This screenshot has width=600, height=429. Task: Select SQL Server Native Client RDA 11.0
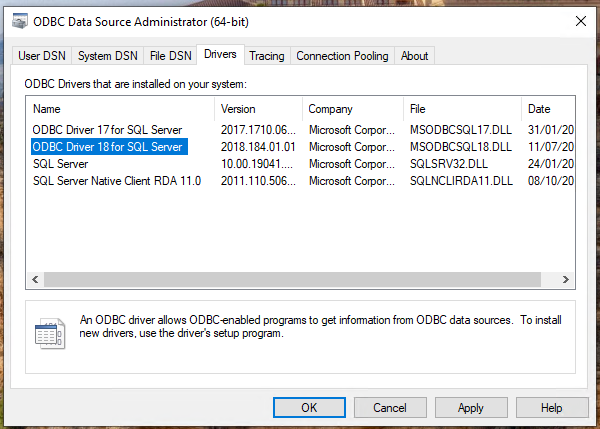(x=117, y=180)
